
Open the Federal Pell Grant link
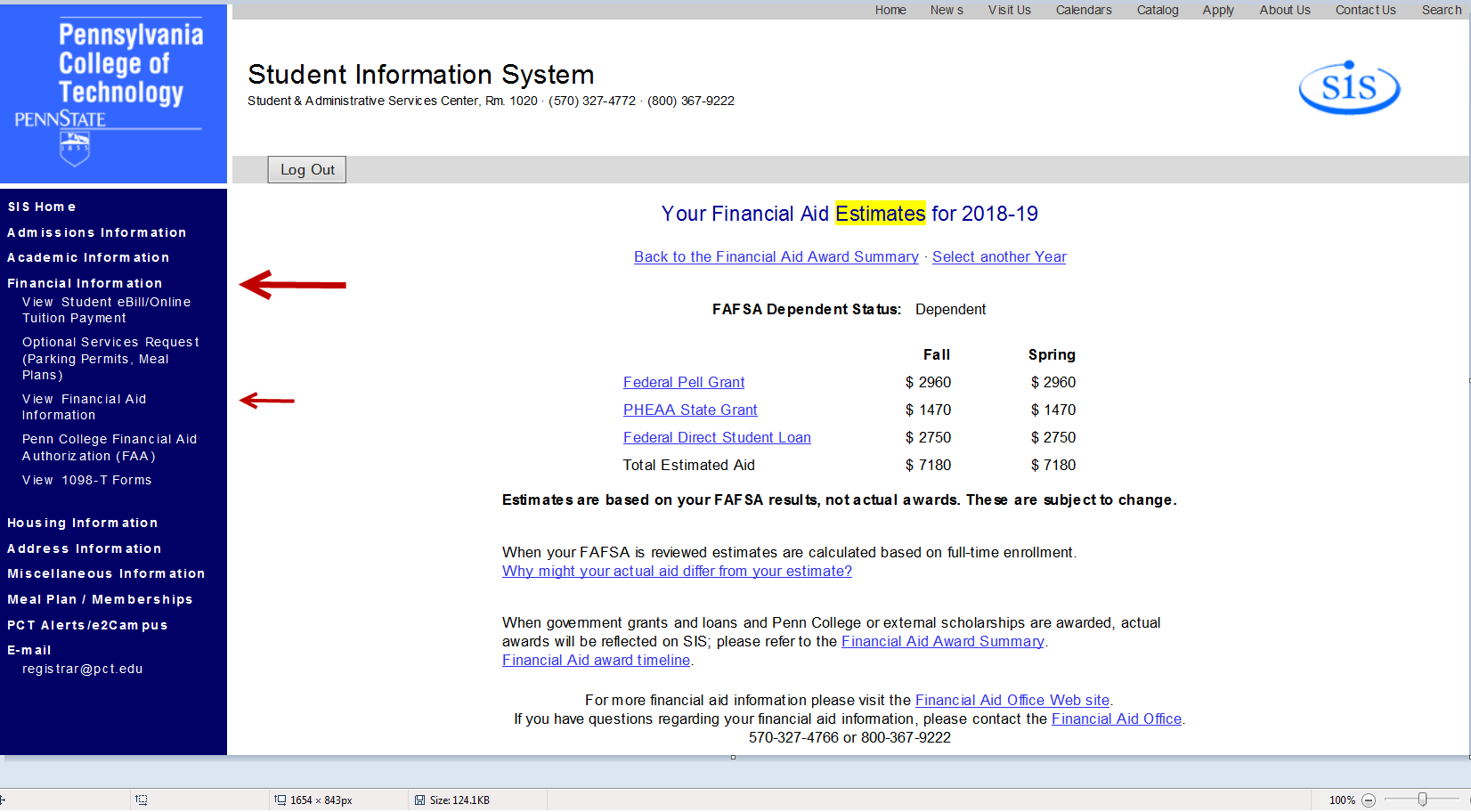(683, 382)
